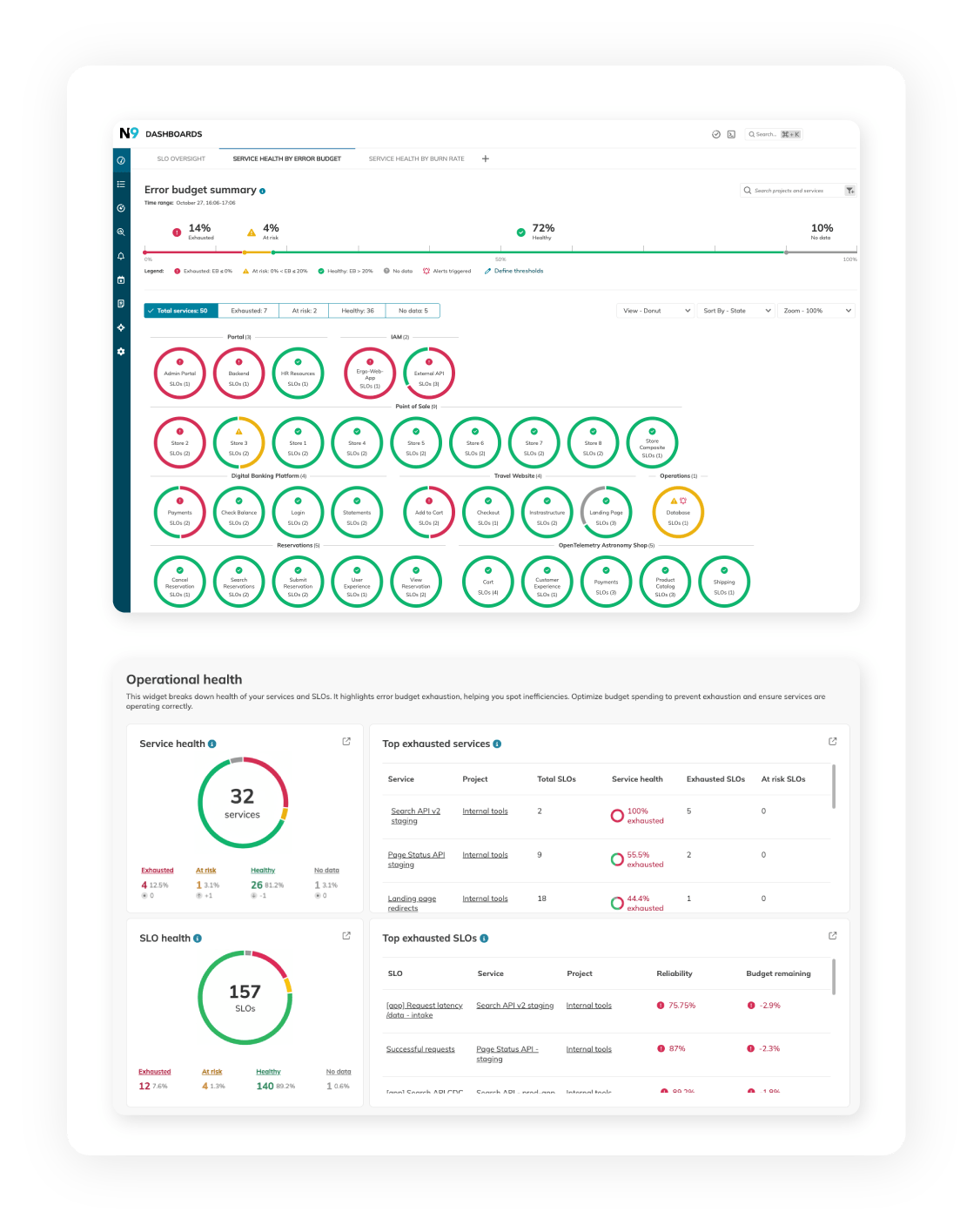
Task: Switch to SLO Oversight tab
Action: (181, 158)
